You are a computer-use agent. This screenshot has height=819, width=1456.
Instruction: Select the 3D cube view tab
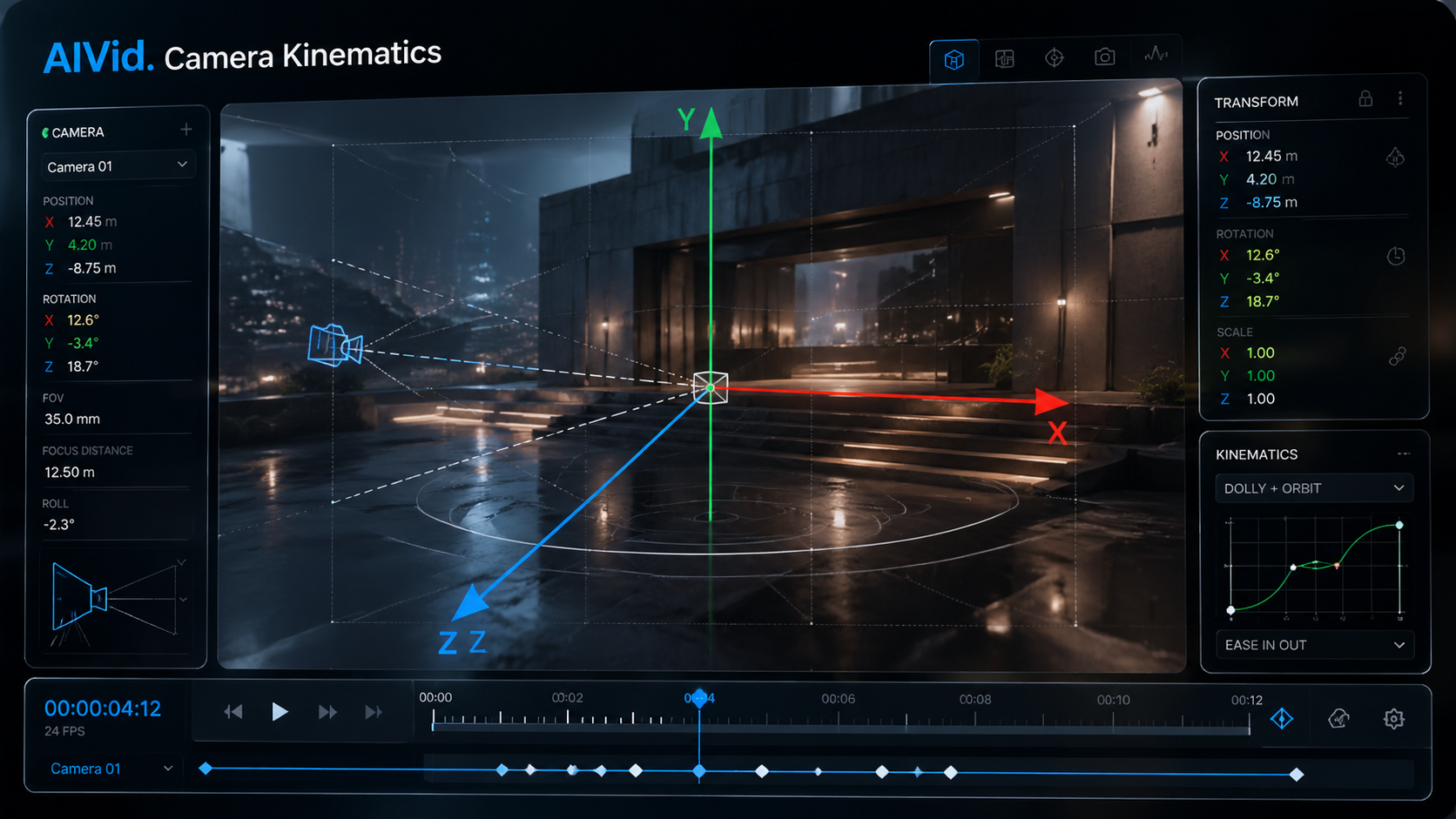click(954, 60)
